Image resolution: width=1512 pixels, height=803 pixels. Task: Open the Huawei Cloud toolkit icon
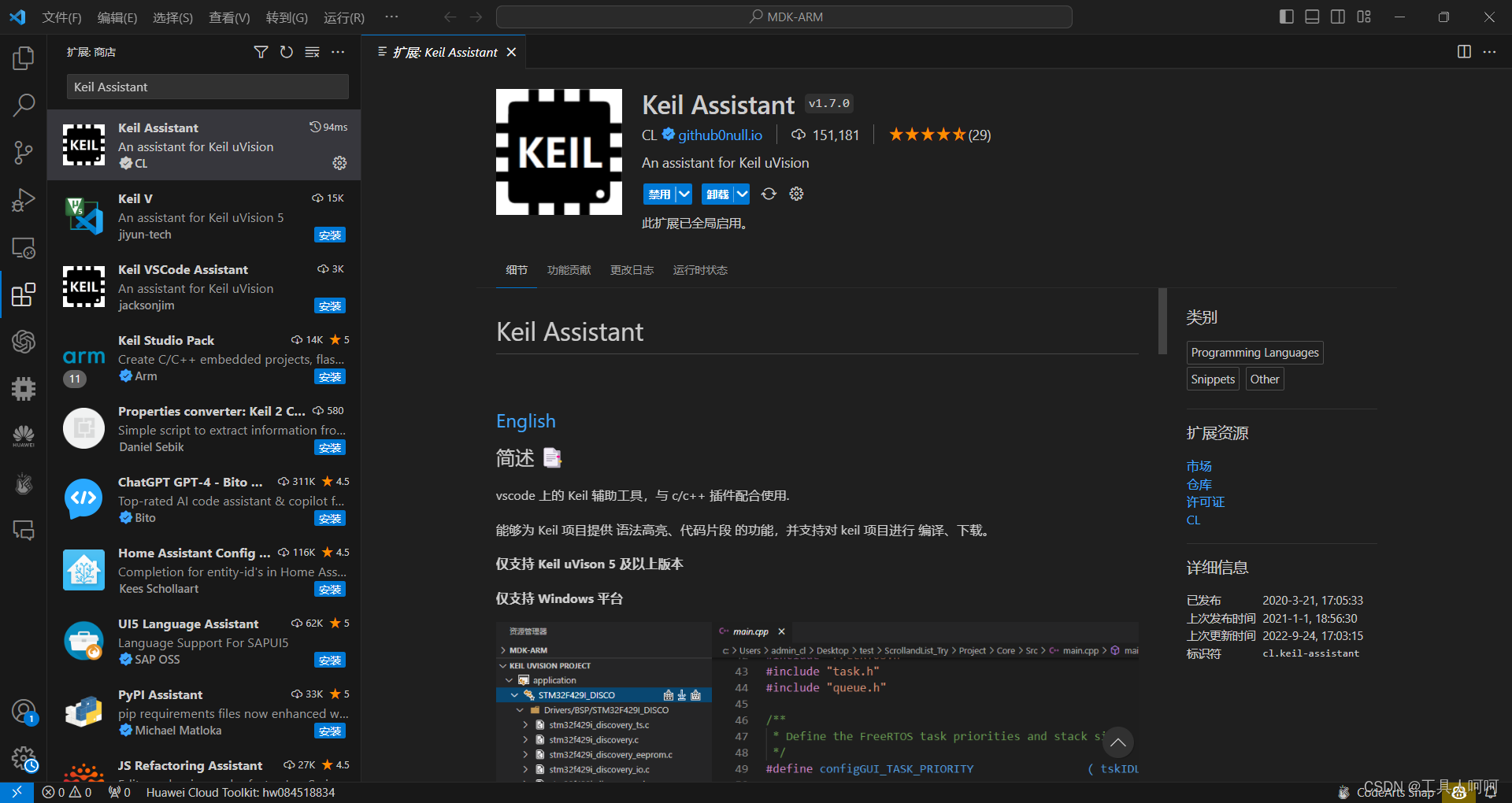tap(24, 436)
